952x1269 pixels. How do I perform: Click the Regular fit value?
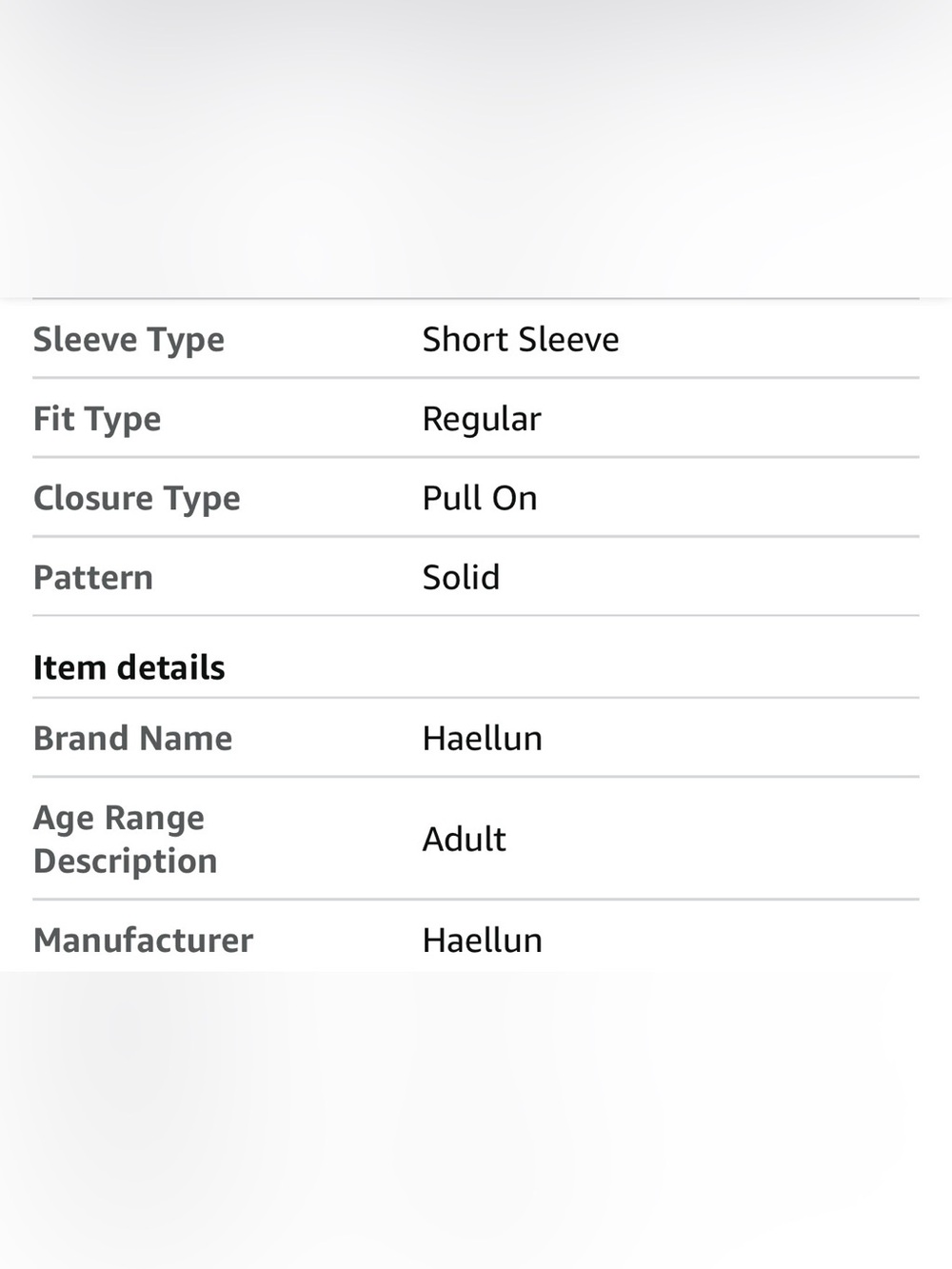[482, 419]
